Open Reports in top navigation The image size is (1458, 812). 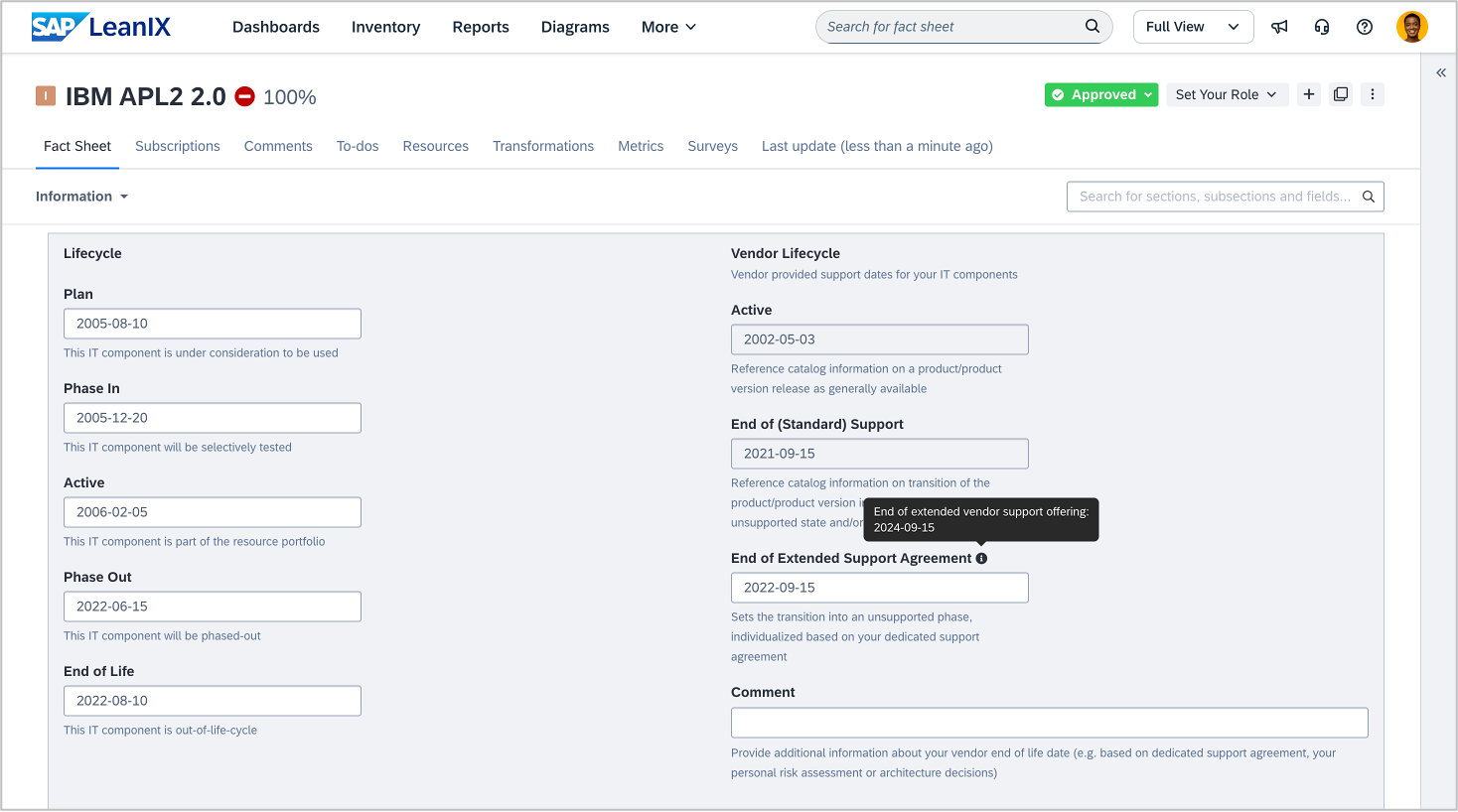[x=481, y=27]
